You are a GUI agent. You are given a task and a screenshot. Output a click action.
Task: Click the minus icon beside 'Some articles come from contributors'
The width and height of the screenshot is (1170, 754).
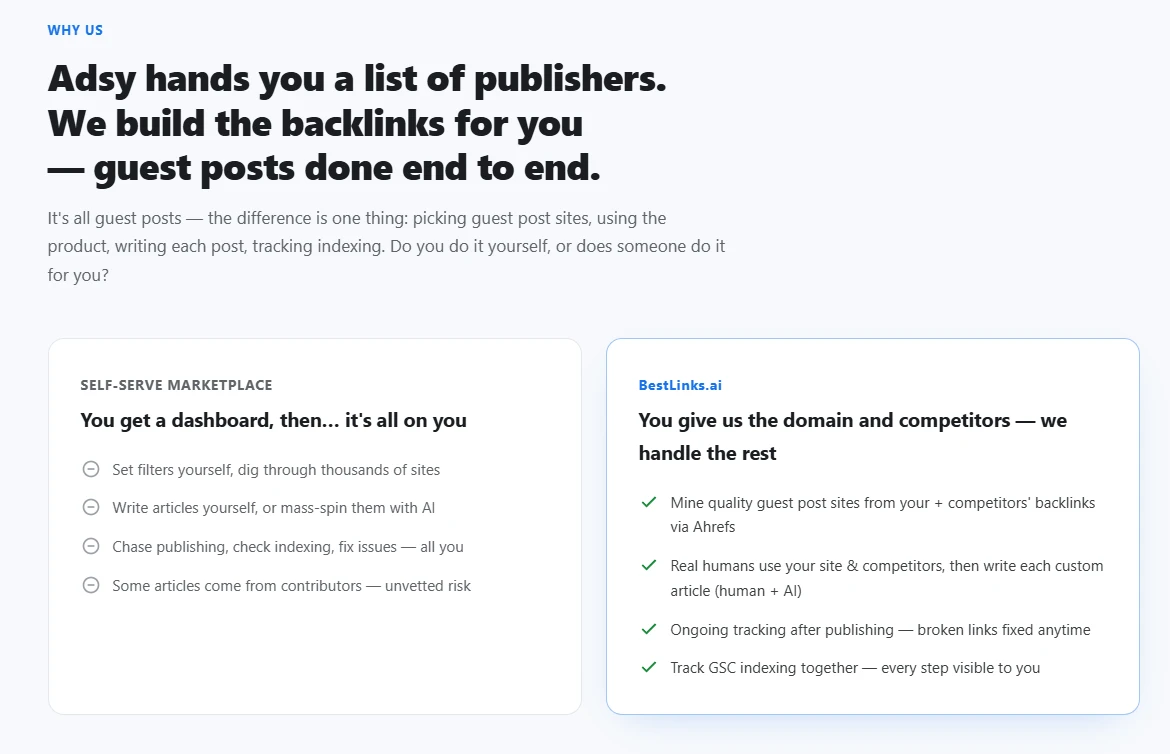[x=90, y=585]
